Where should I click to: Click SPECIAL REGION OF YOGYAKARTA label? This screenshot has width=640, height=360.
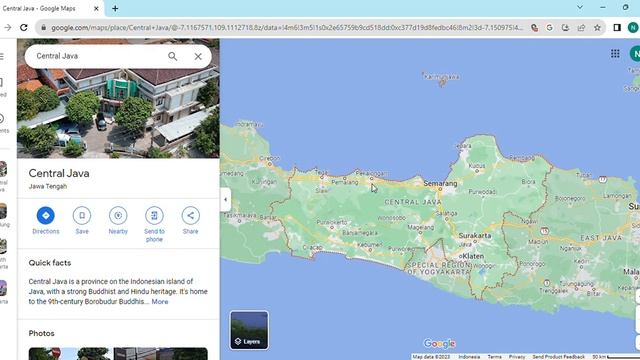[438, 268]
